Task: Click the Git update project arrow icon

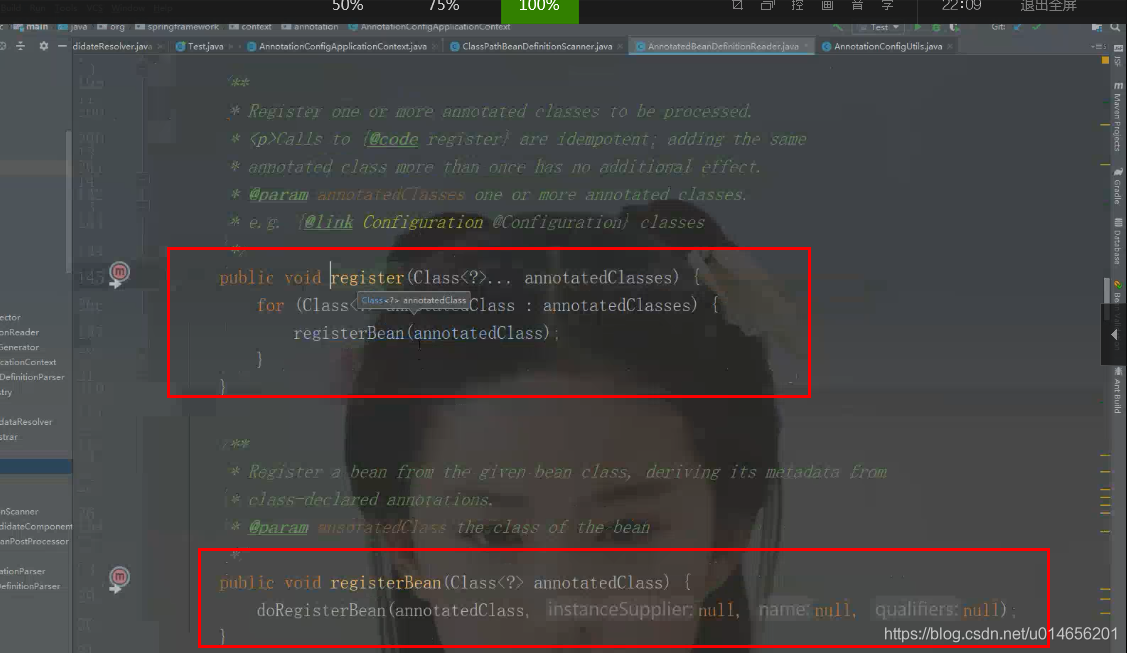Action: [1018, 27]
